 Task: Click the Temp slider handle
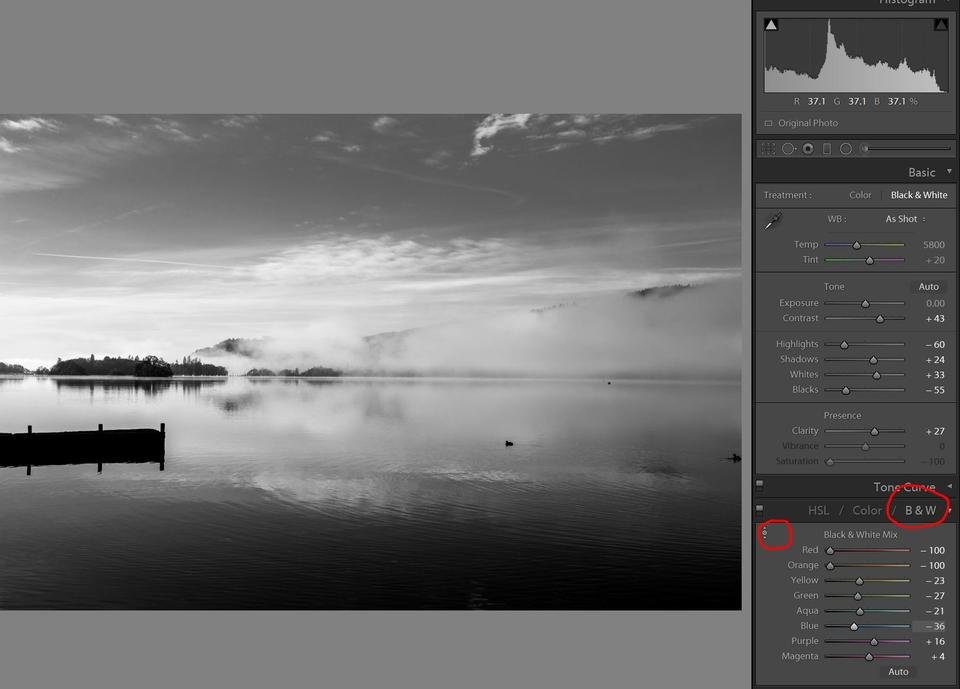pos(857,245)
